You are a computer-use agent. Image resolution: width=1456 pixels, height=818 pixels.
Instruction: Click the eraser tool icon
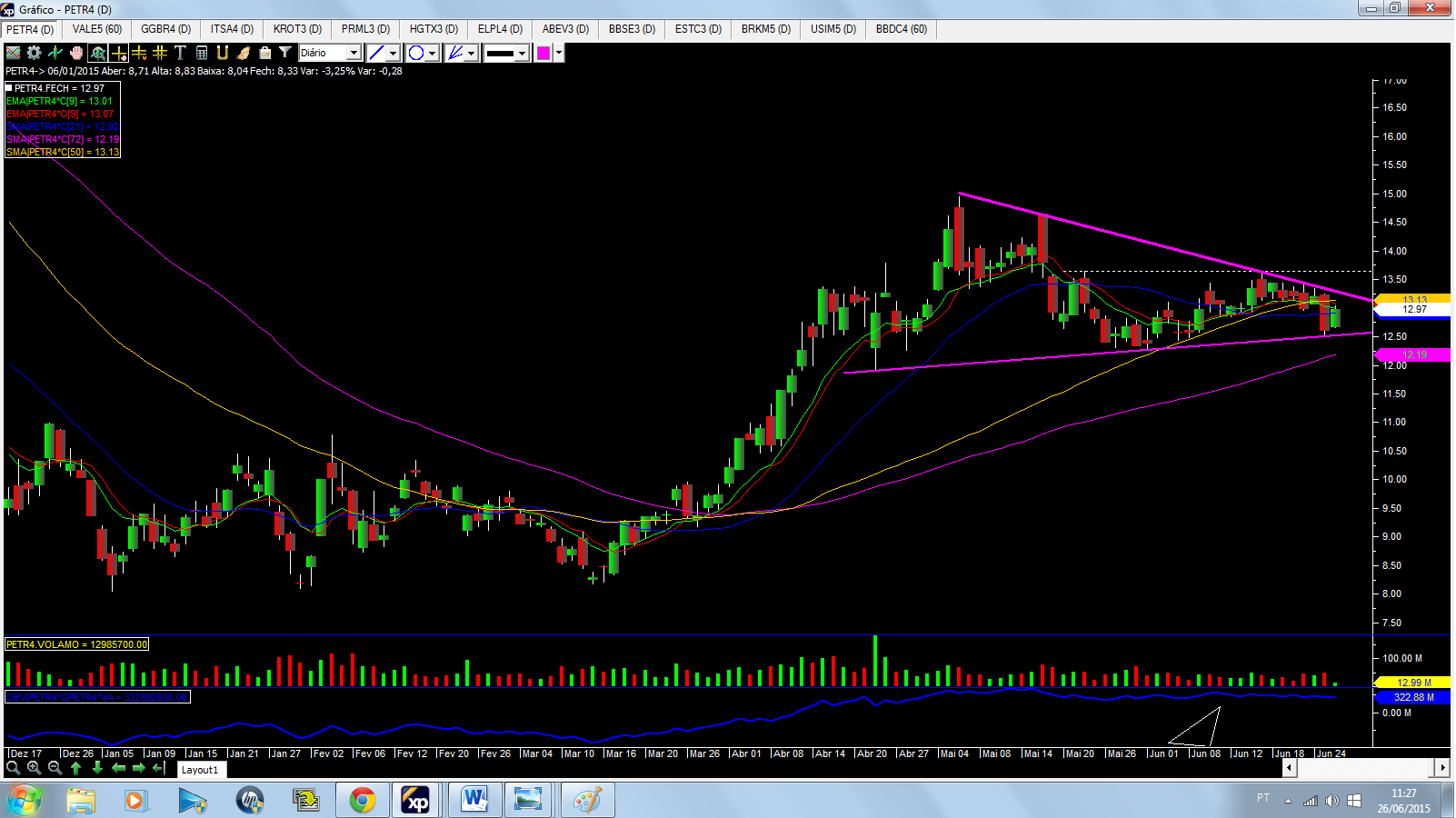(244, 53)
